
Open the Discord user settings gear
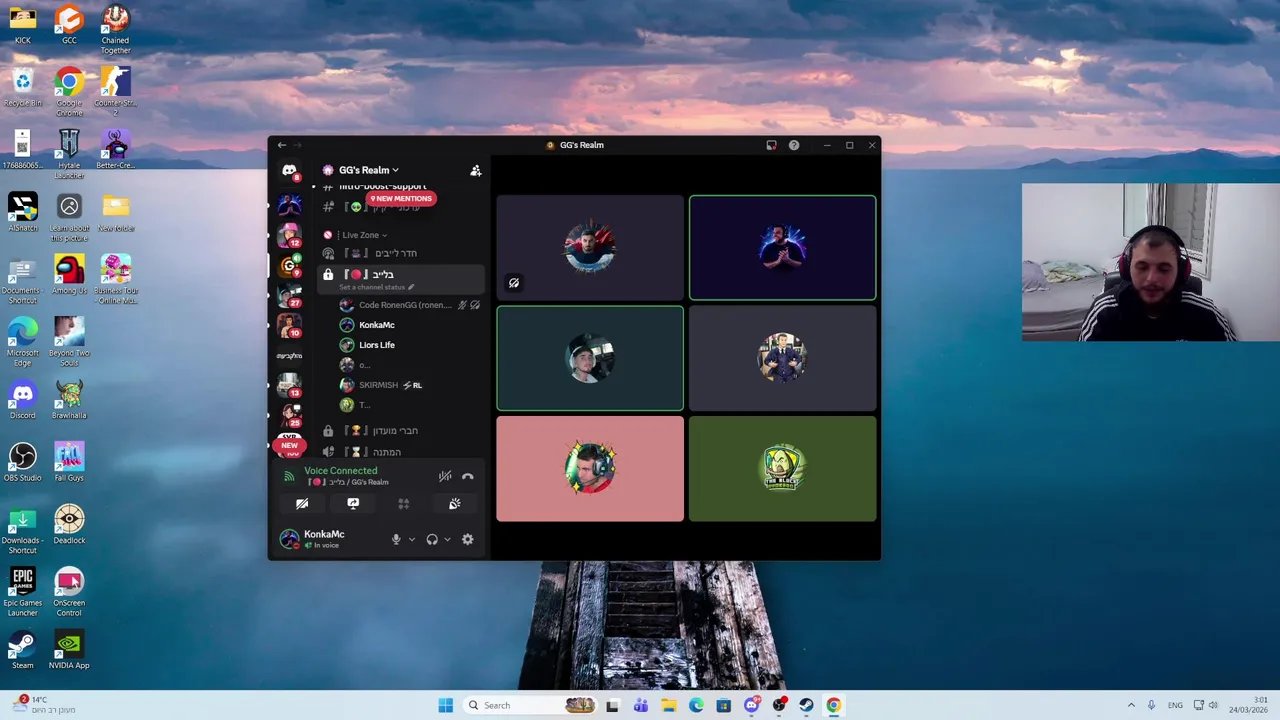[467, 539]
